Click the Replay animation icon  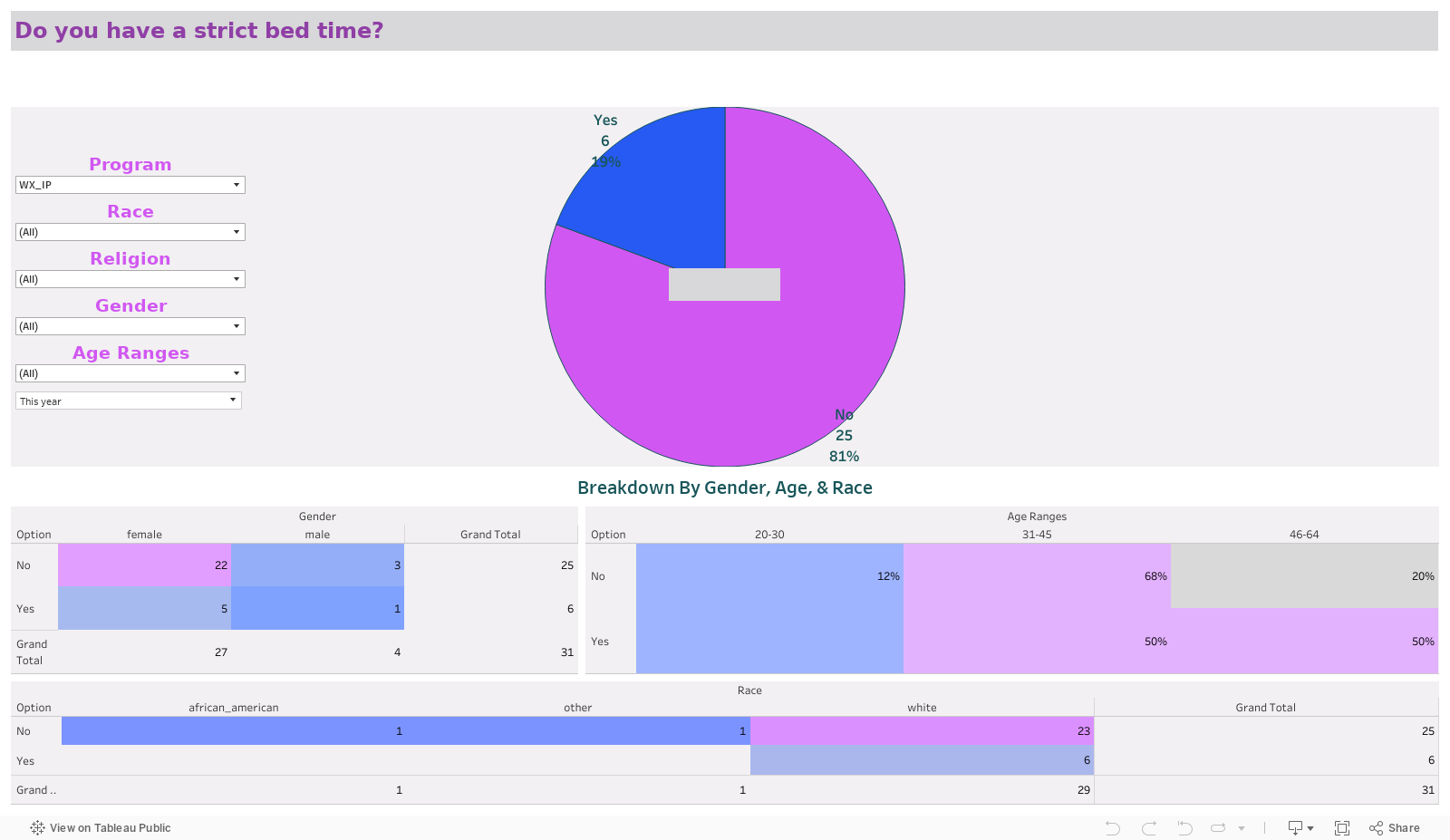(x=1184, y=827)
